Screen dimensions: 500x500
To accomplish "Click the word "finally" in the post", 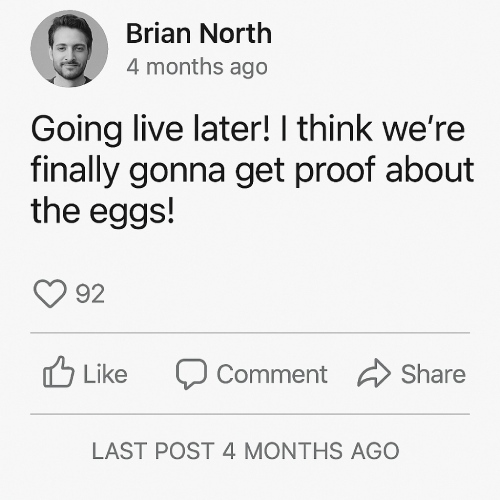I will (75, 171).
